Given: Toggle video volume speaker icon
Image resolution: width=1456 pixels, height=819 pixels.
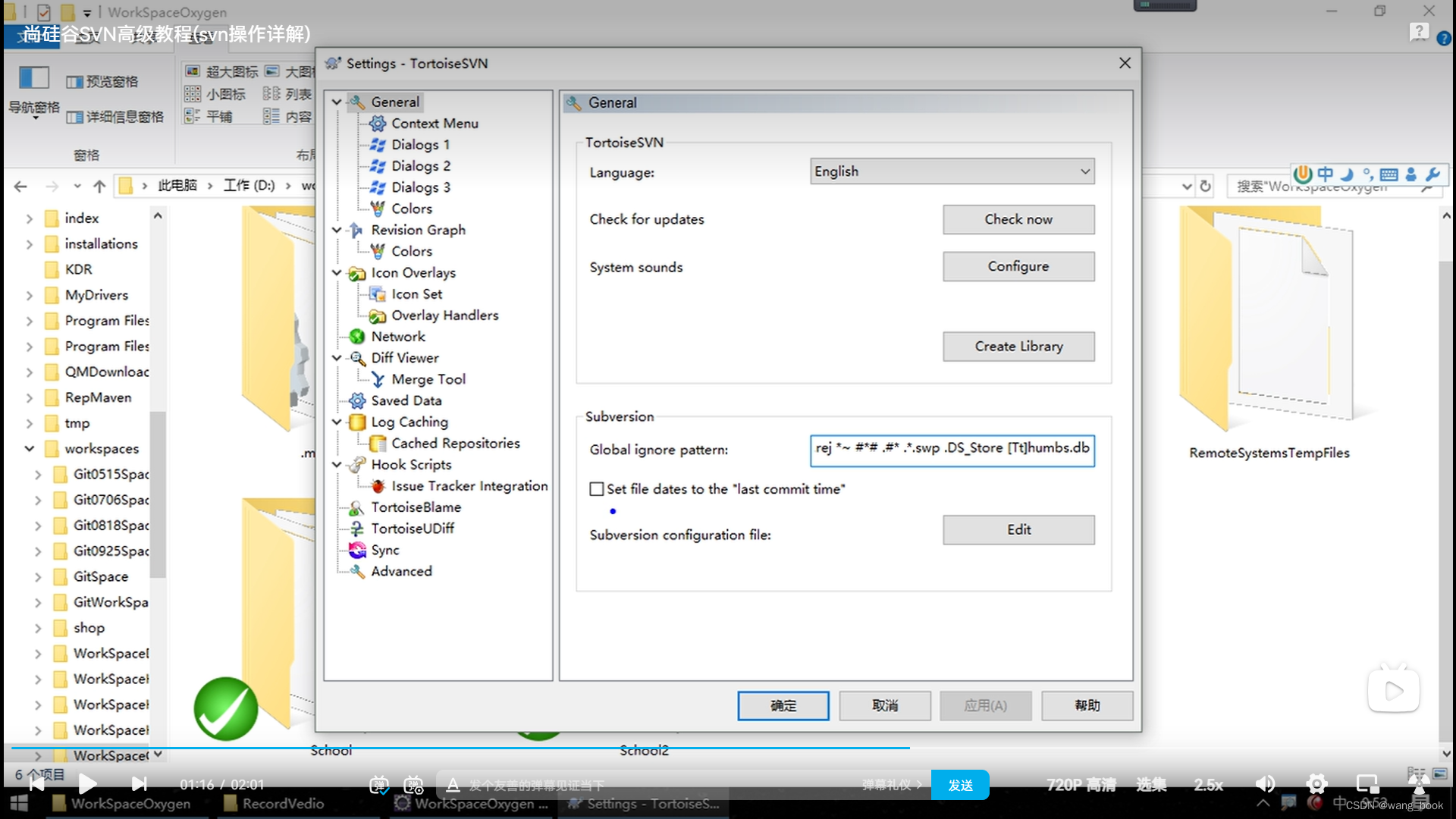Looking at the screenshot, I should tap(1265, 784).
